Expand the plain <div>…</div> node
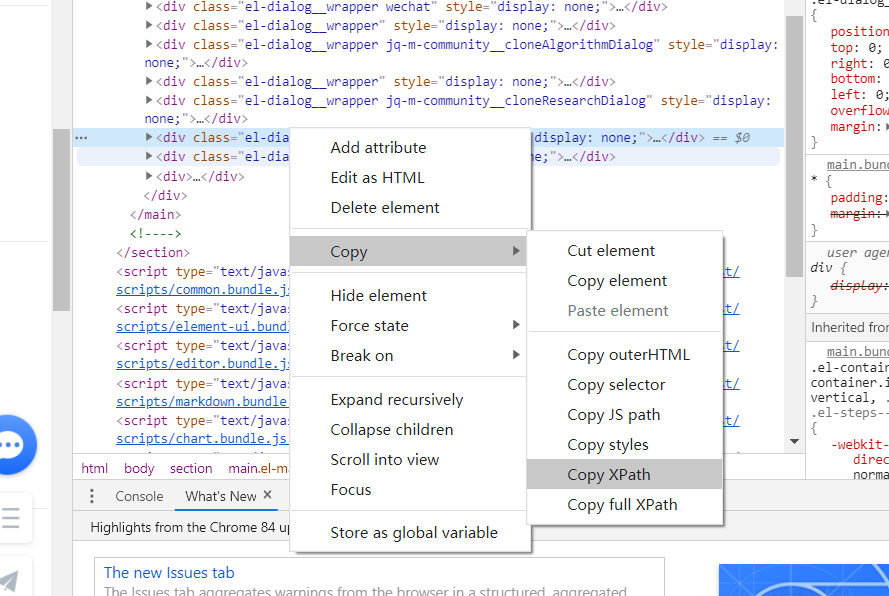Screen dimensions: 889x596 tap(149, 176)
